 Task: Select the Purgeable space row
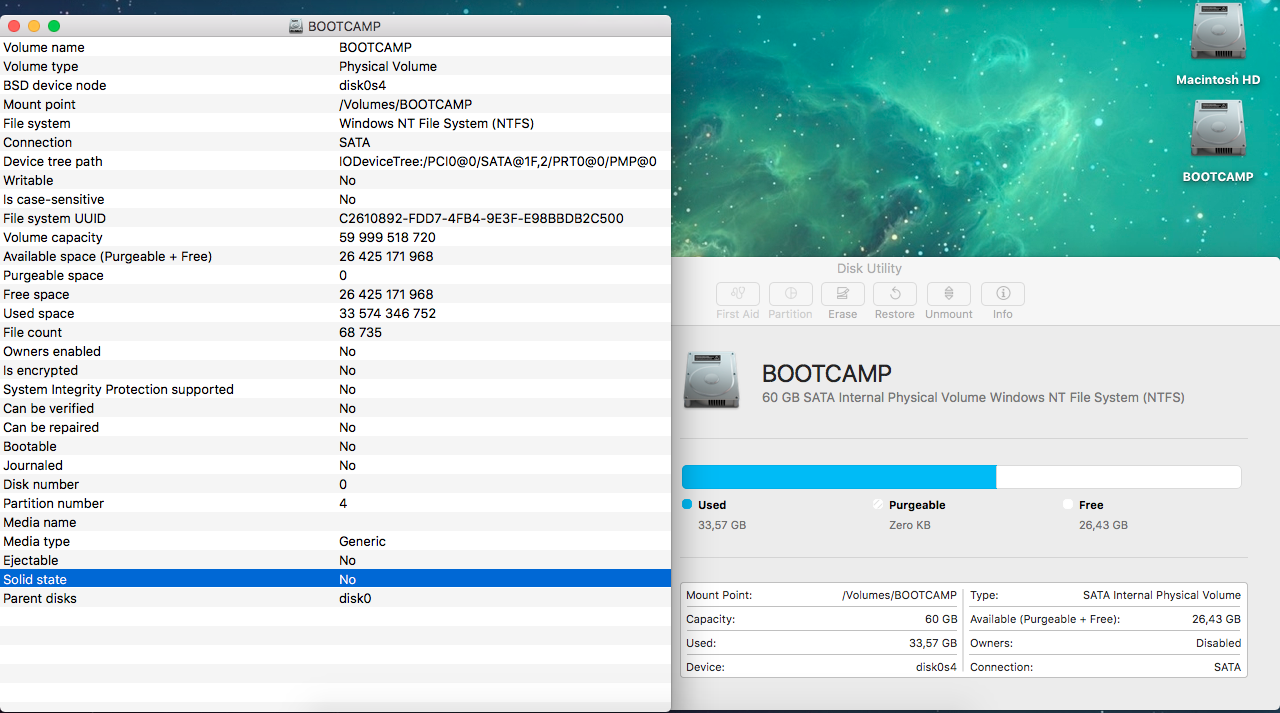pyautogui.click(x=335, y=275)
